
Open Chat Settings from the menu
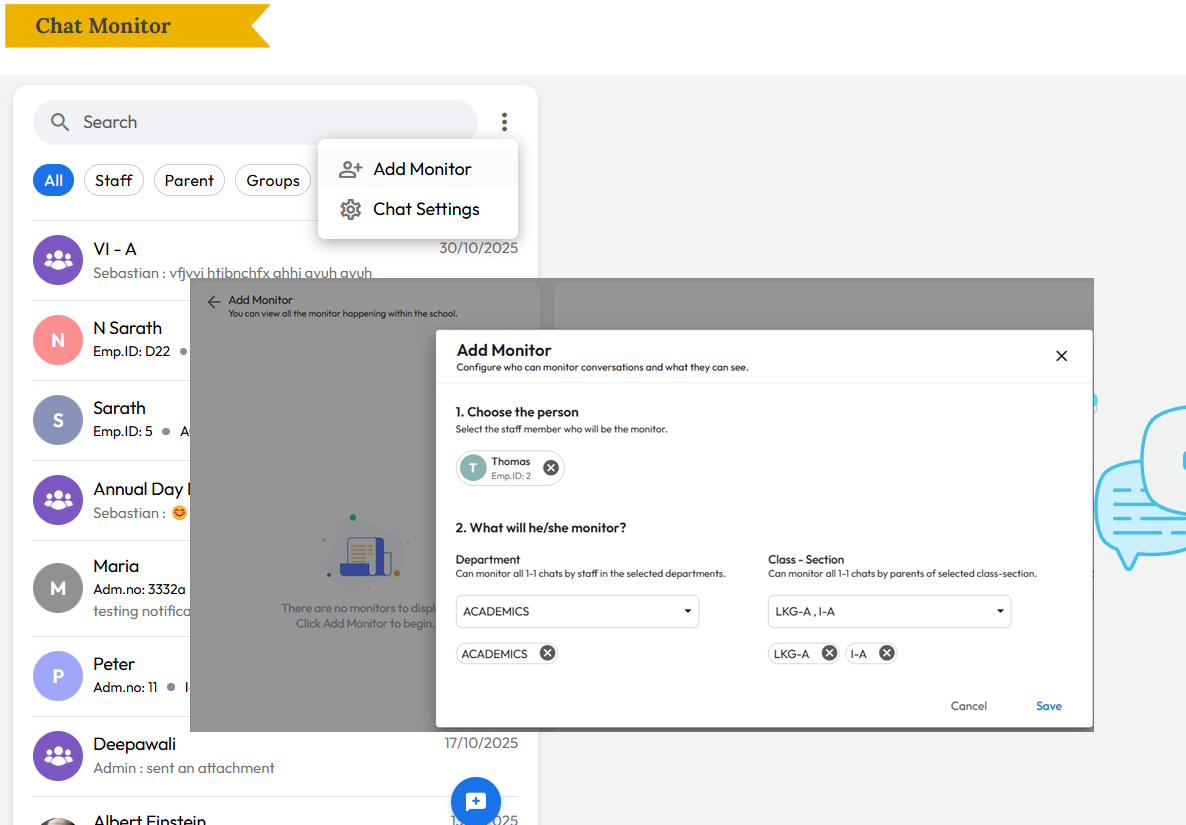pos(425,209)
